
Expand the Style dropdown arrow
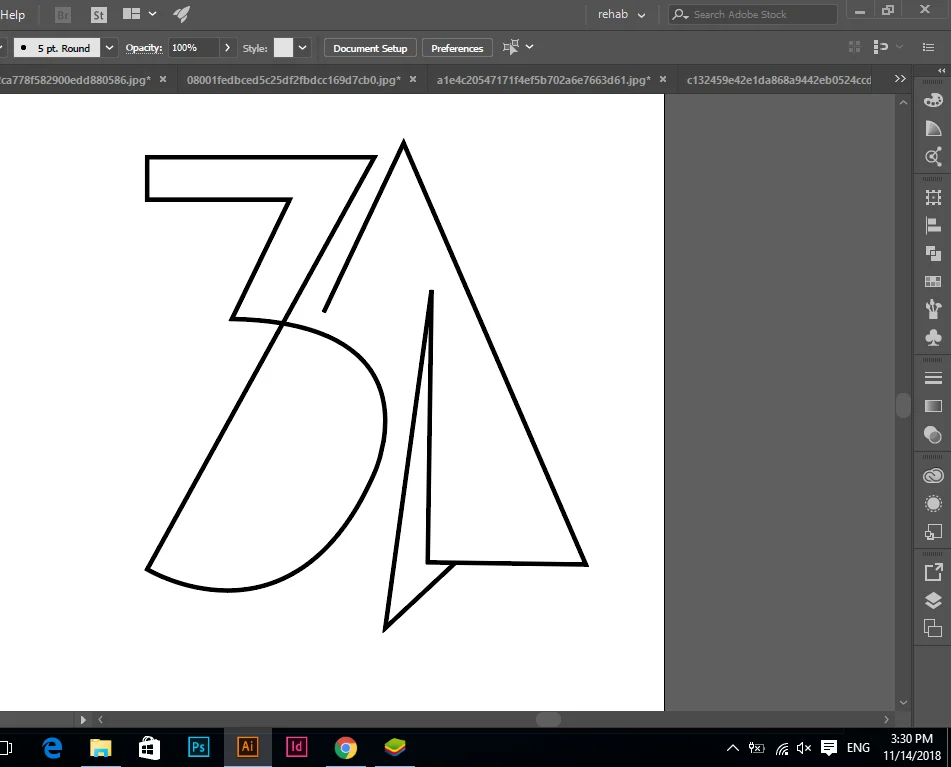point(303,47)
